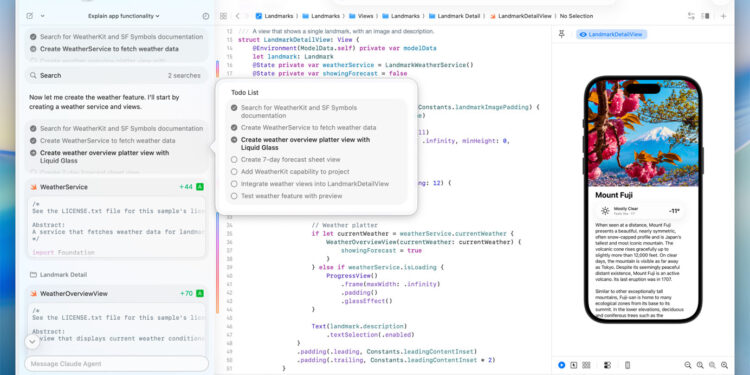
Task: Add a new editor with plus icon
Action: pyautogui.click(x=723, y=16)
